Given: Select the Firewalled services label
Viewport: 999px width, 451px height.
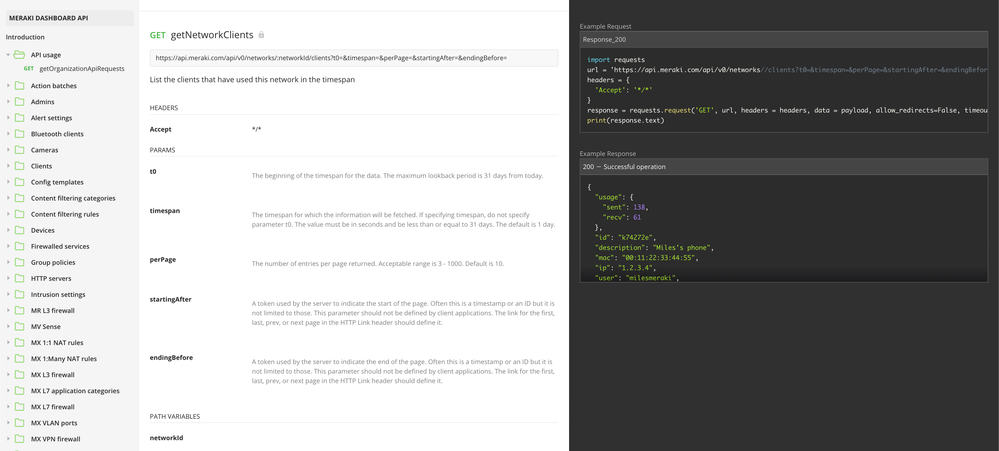Looking at the screenshot, I should coord(60,247).
